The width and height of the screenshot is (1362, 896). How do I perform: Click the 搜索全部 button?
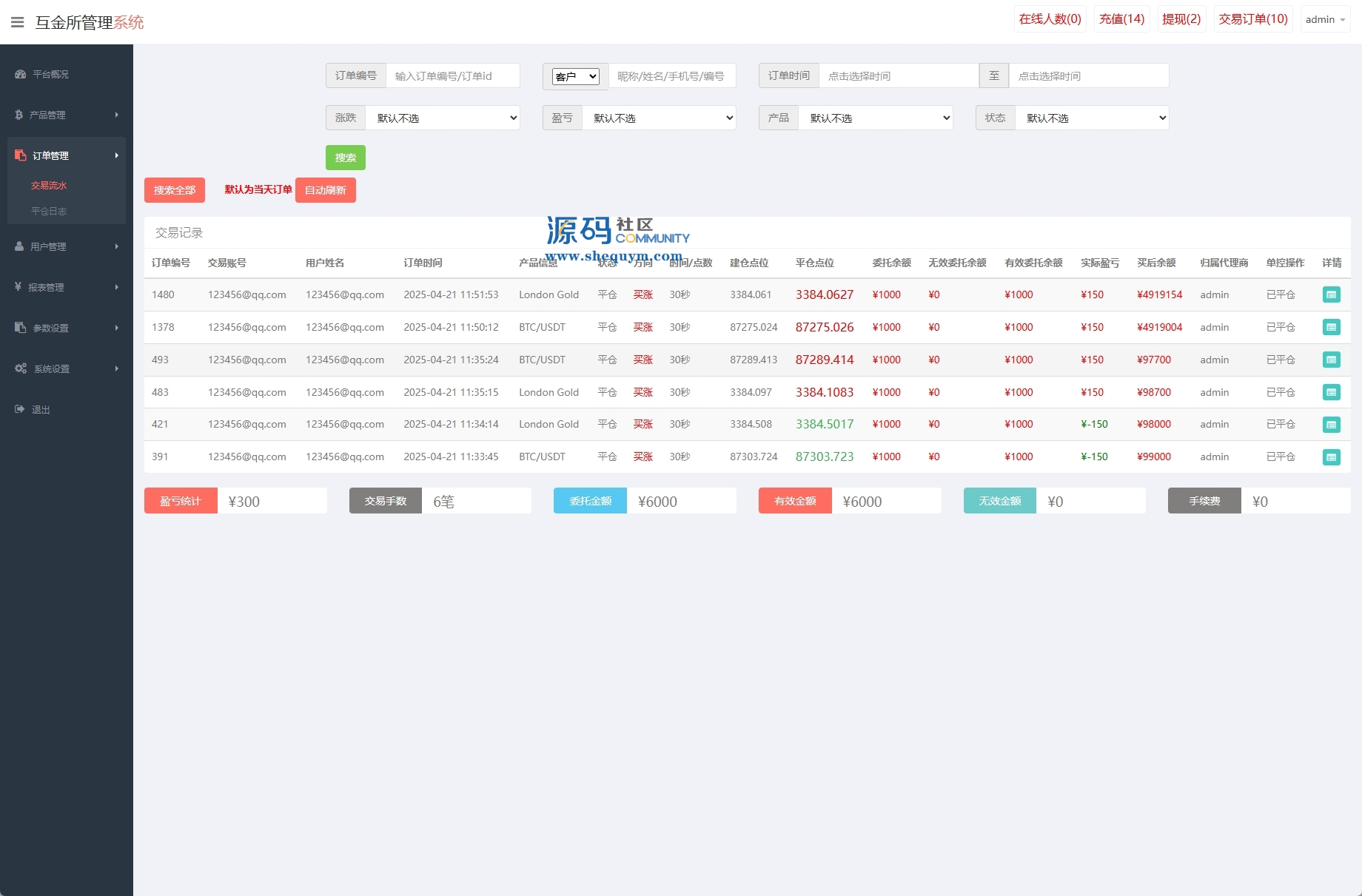coord(175,190)
